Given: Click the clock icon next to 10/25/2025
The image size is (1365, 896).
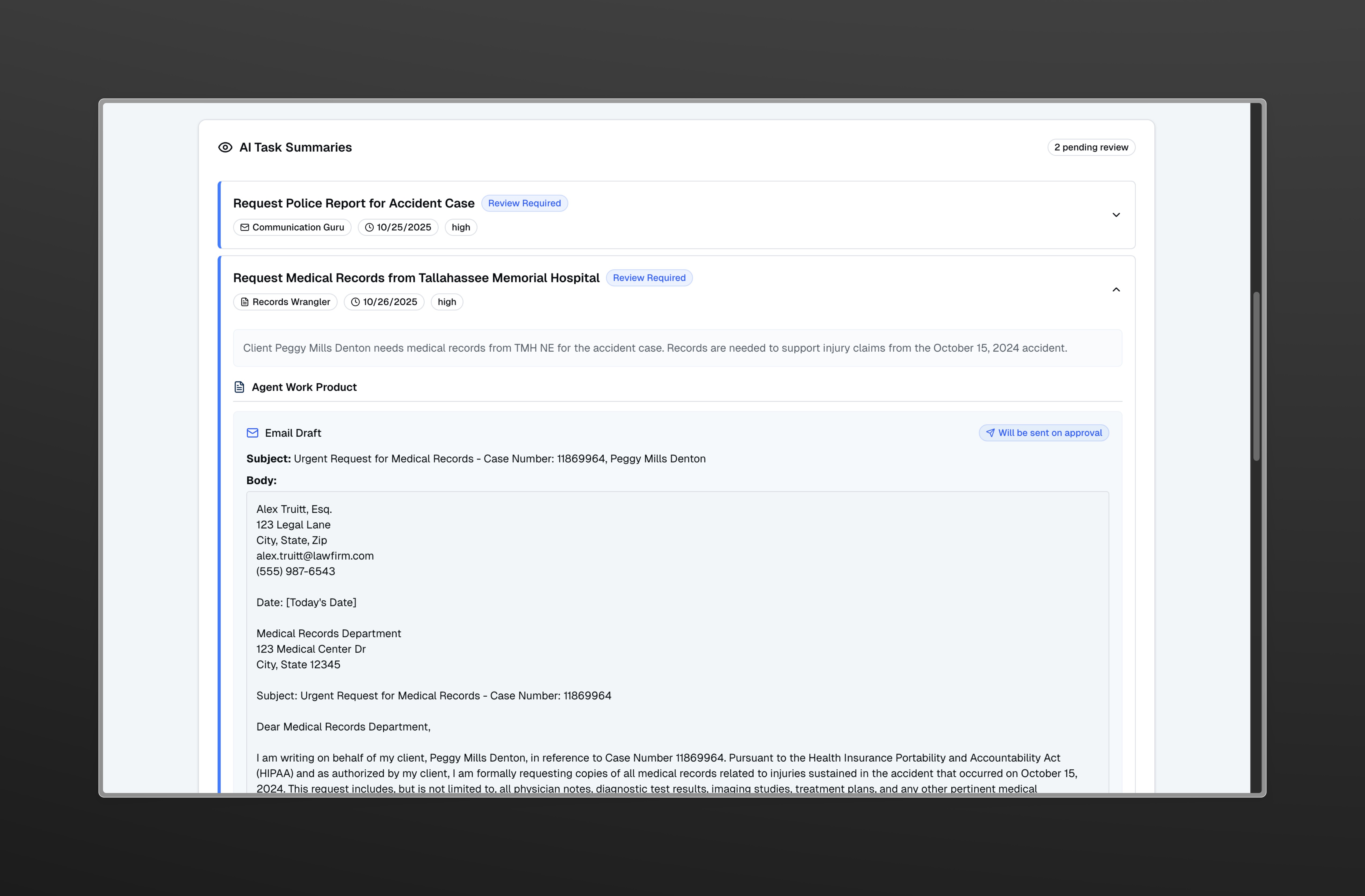Looking at the screenshot, I should 369,227.
